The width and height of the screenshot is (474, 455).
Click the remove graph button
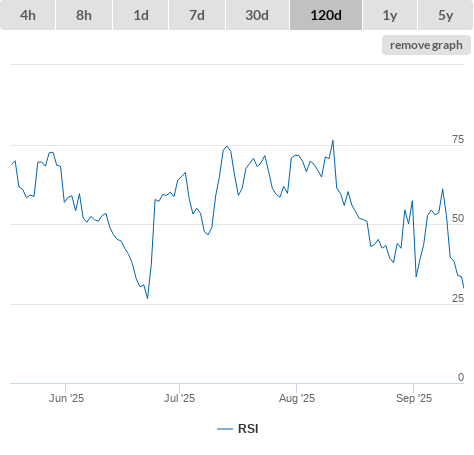(x=426, y=45)
